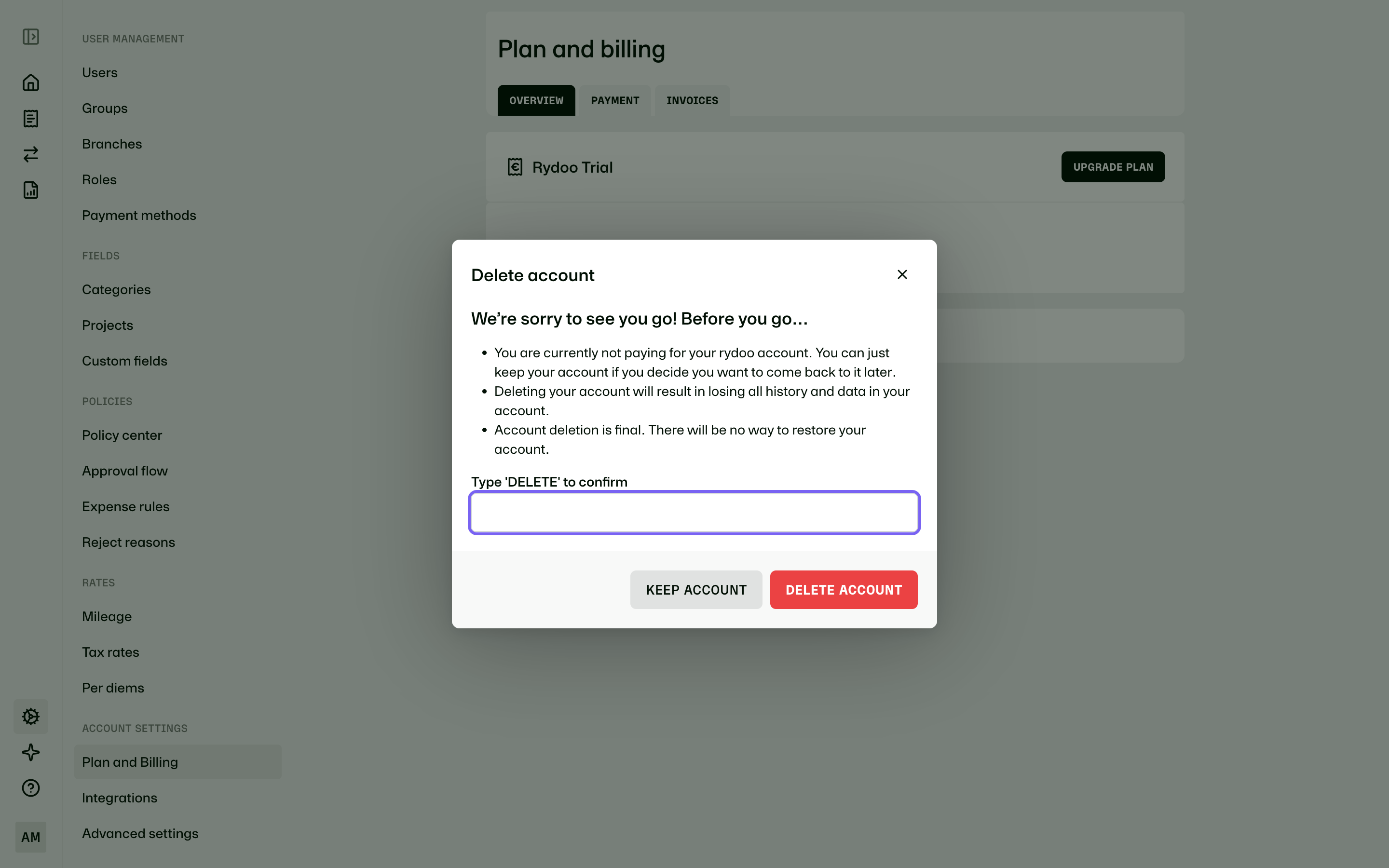Screen dimensions: 1389x868
Task: Open the transactions arrows icon
Action: 31,154
